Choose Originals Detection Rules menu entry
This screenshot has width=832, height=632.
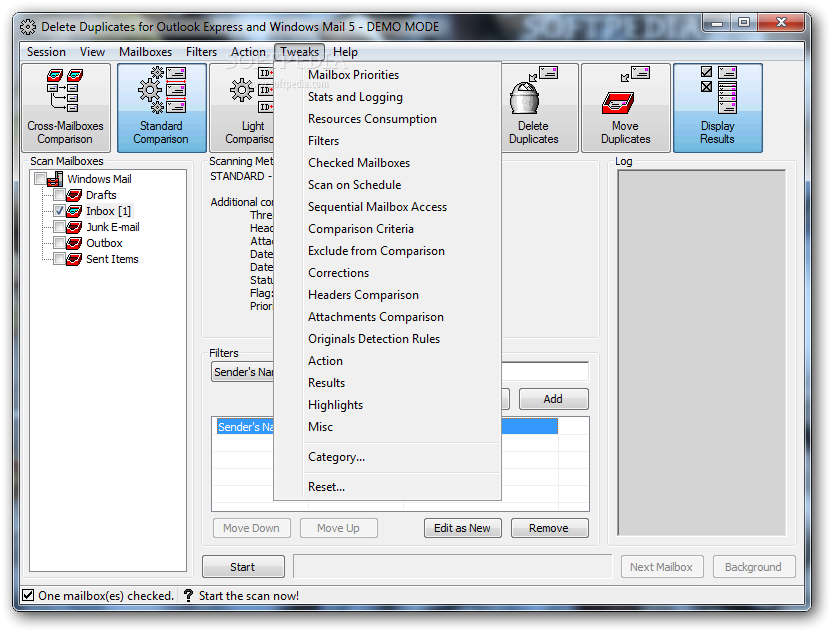point(387,339)
